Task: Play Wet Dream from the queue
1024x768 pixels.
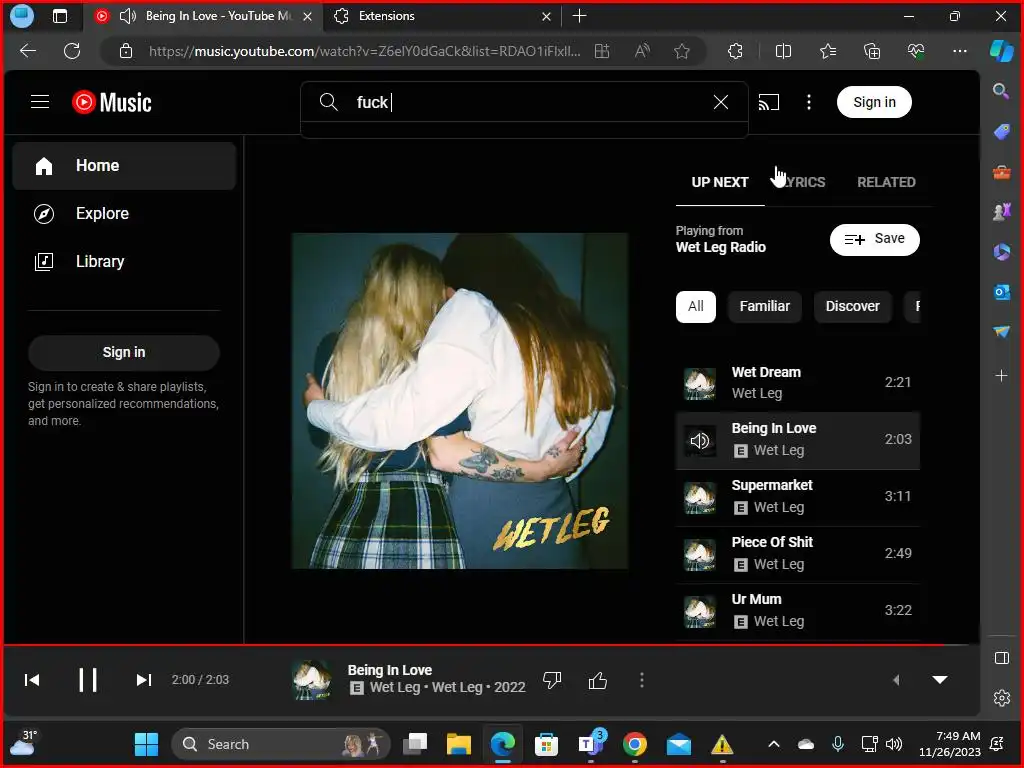Action: click(x=797, y=383)
